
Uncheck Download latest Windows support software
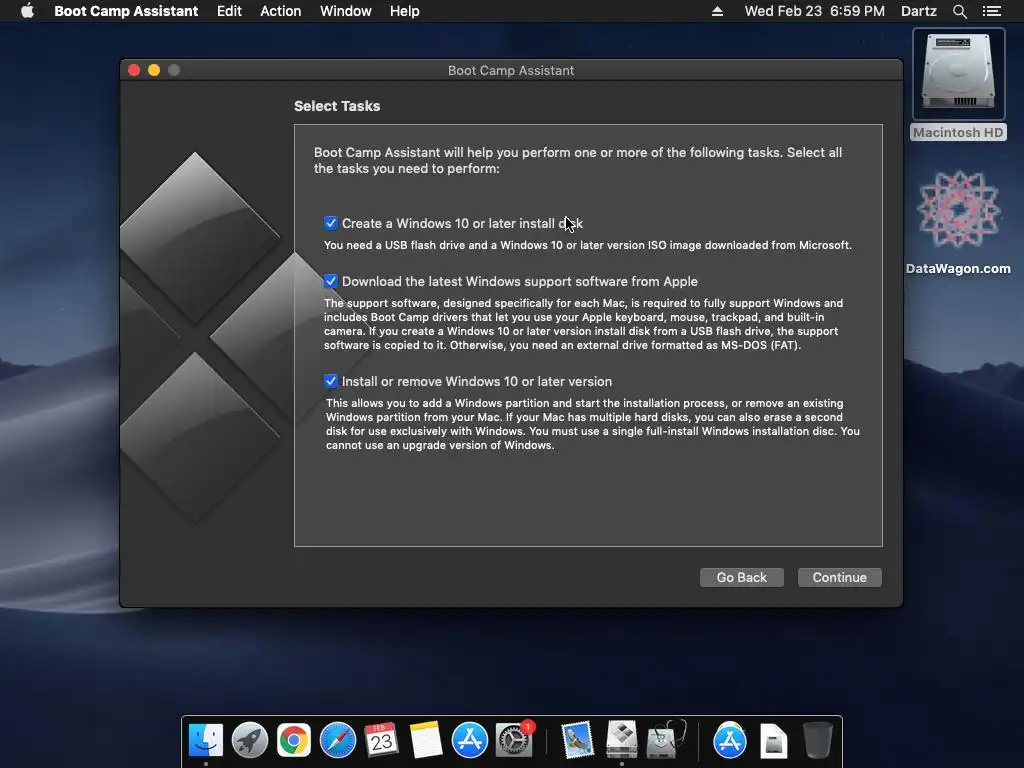pos(331,281)
